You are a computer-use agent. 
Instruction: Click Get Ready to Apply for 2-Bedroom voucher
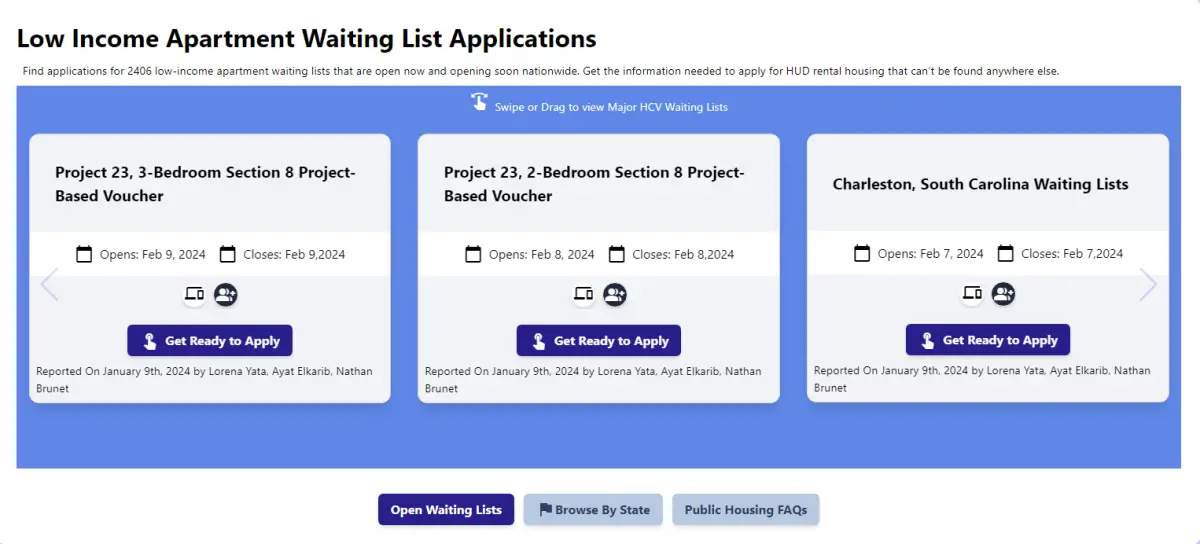pos(599,340)
